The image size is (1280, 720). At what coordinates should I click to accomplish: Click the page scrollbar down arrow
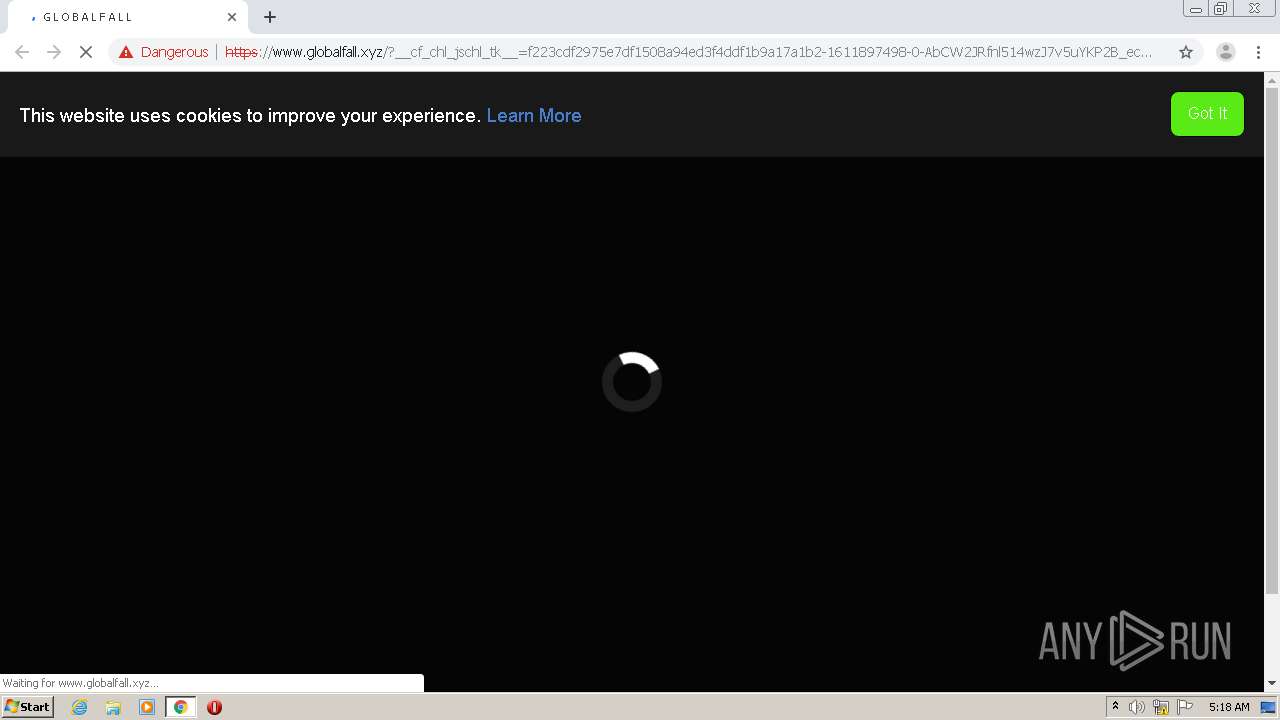1272,684
